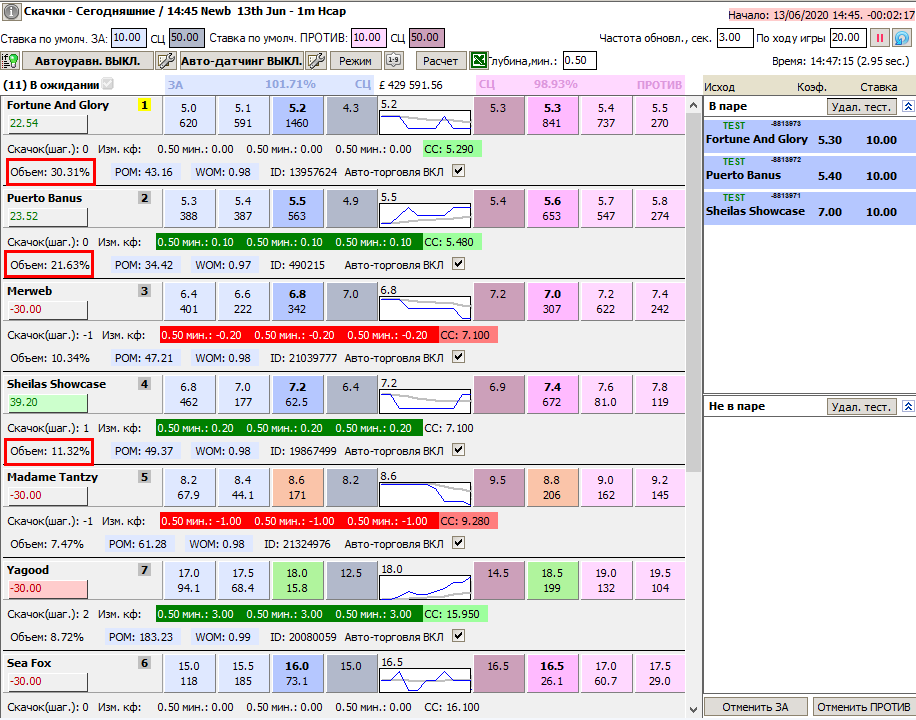Click the По ходу игры field showing 20.00
The width and height of the screenshot is (916, 720).
[848, 38]
